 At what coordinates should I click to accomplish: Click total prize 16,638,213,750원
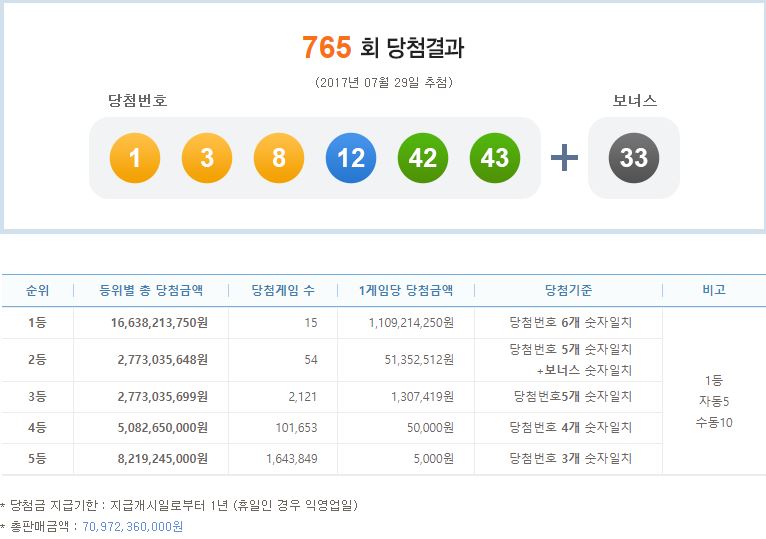pyautogui.click(x=159, y=323)
